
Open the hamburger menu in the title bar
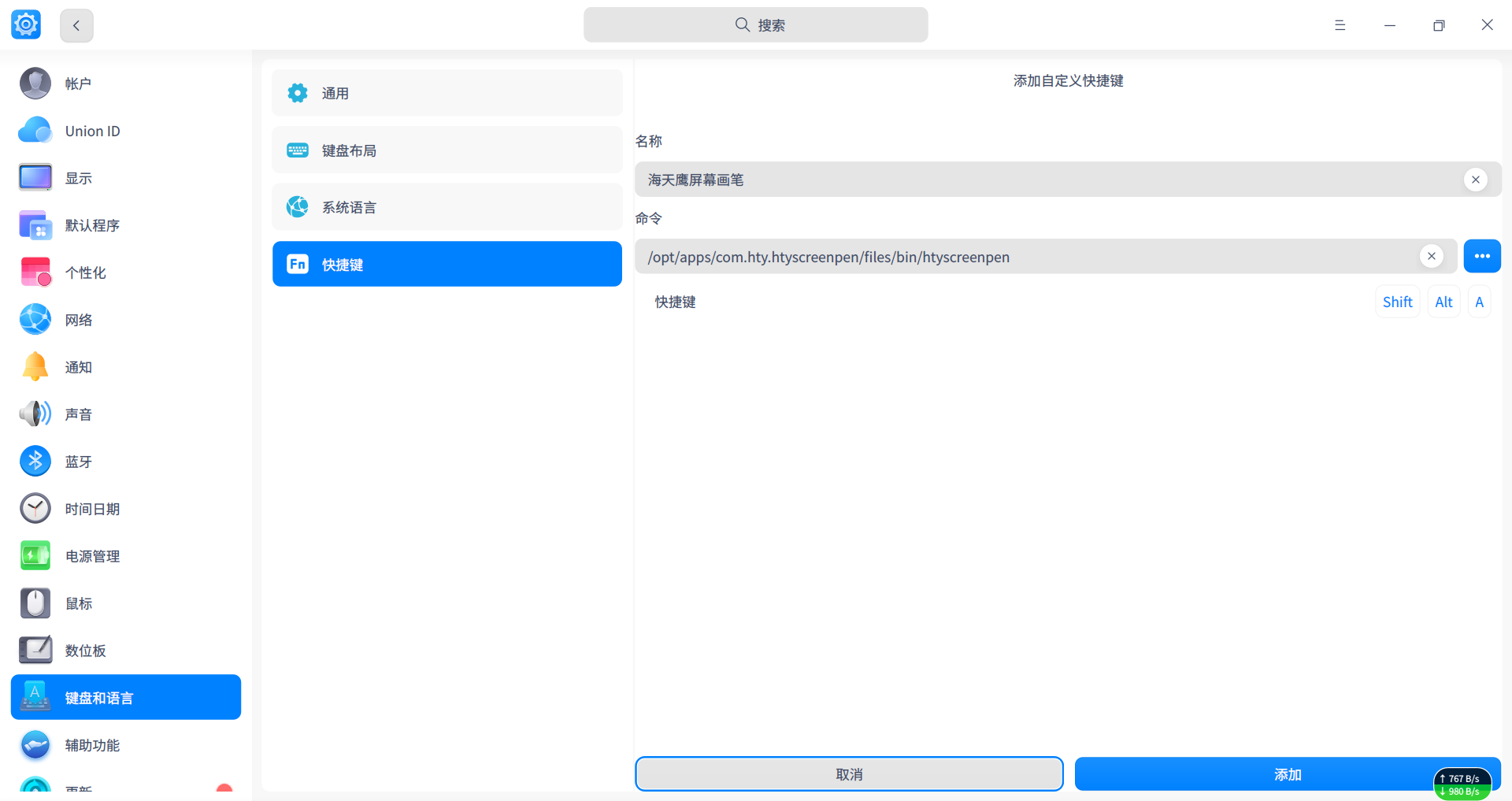(1340, 25)
